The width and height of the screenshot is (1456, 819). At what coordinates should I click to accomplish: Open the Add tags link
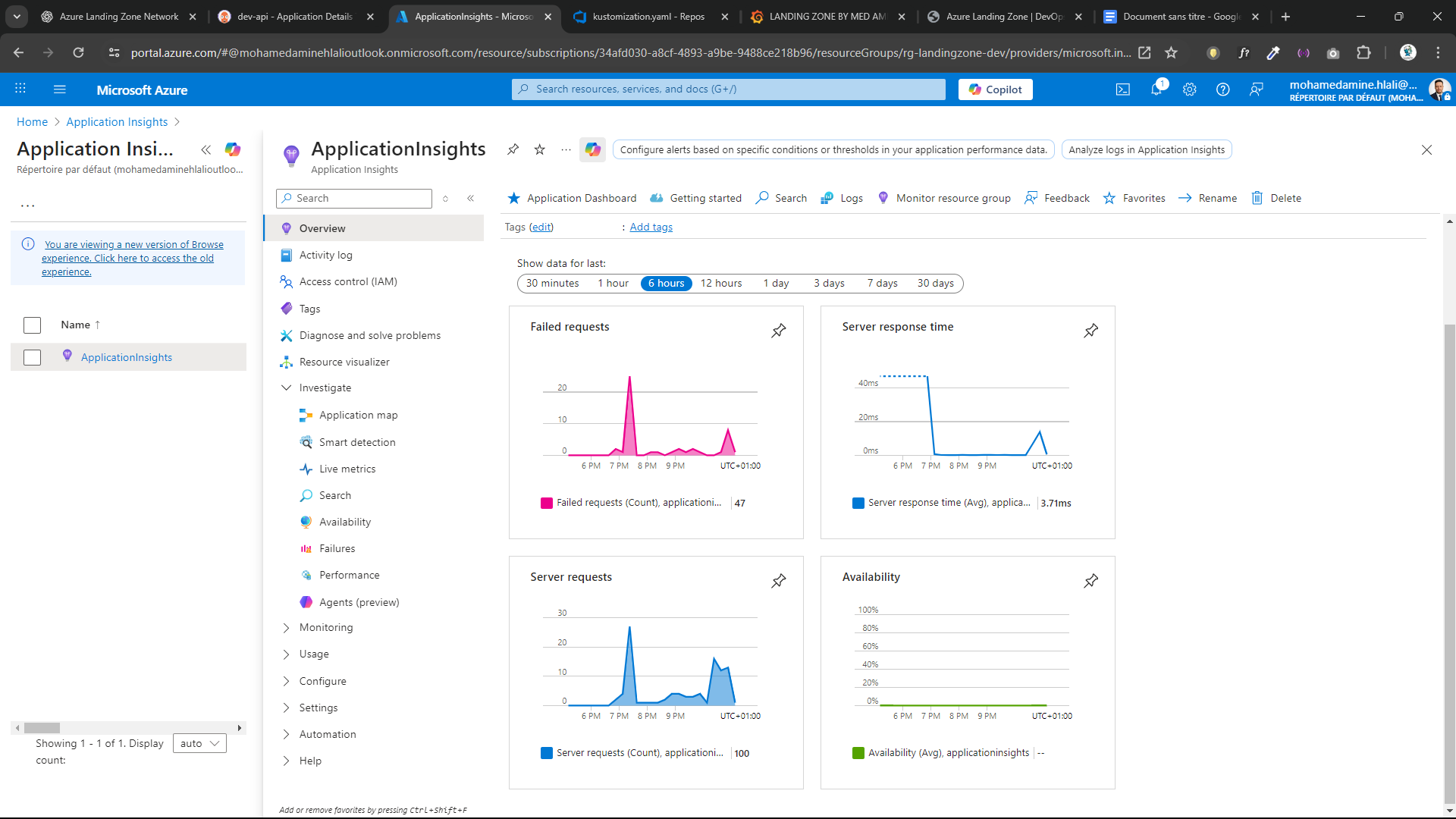[651, 227]
